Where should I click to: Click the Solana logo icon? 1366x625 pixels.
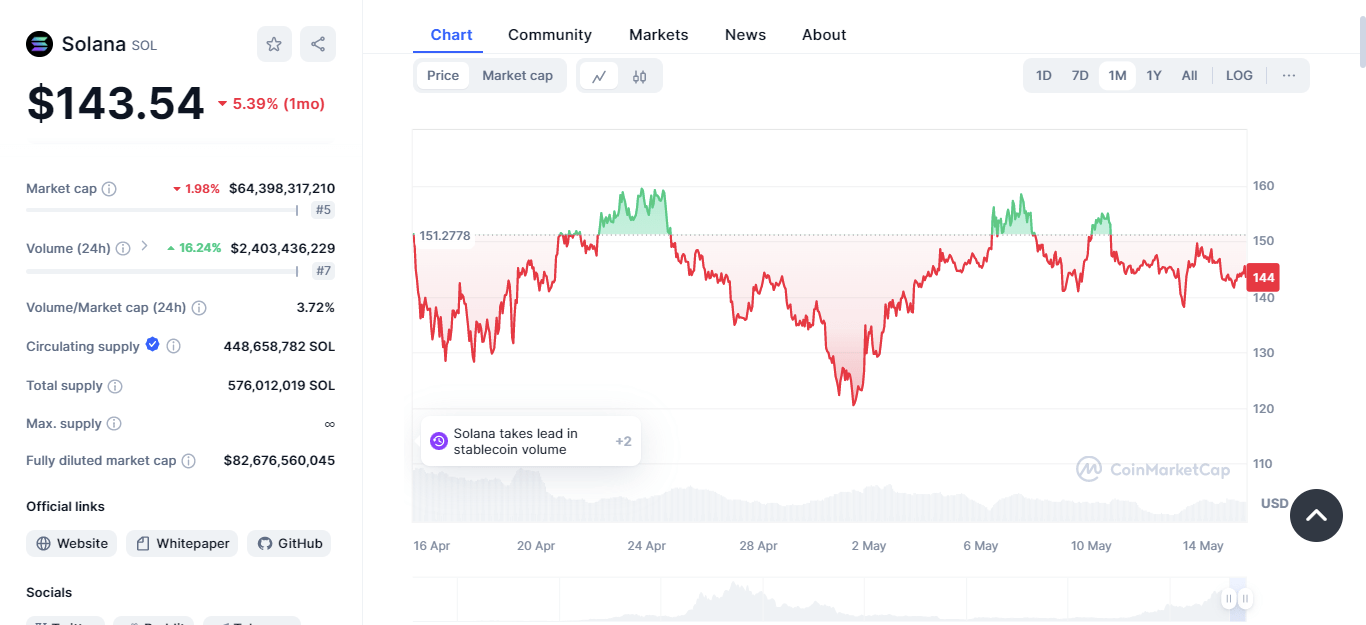point(40,44)
